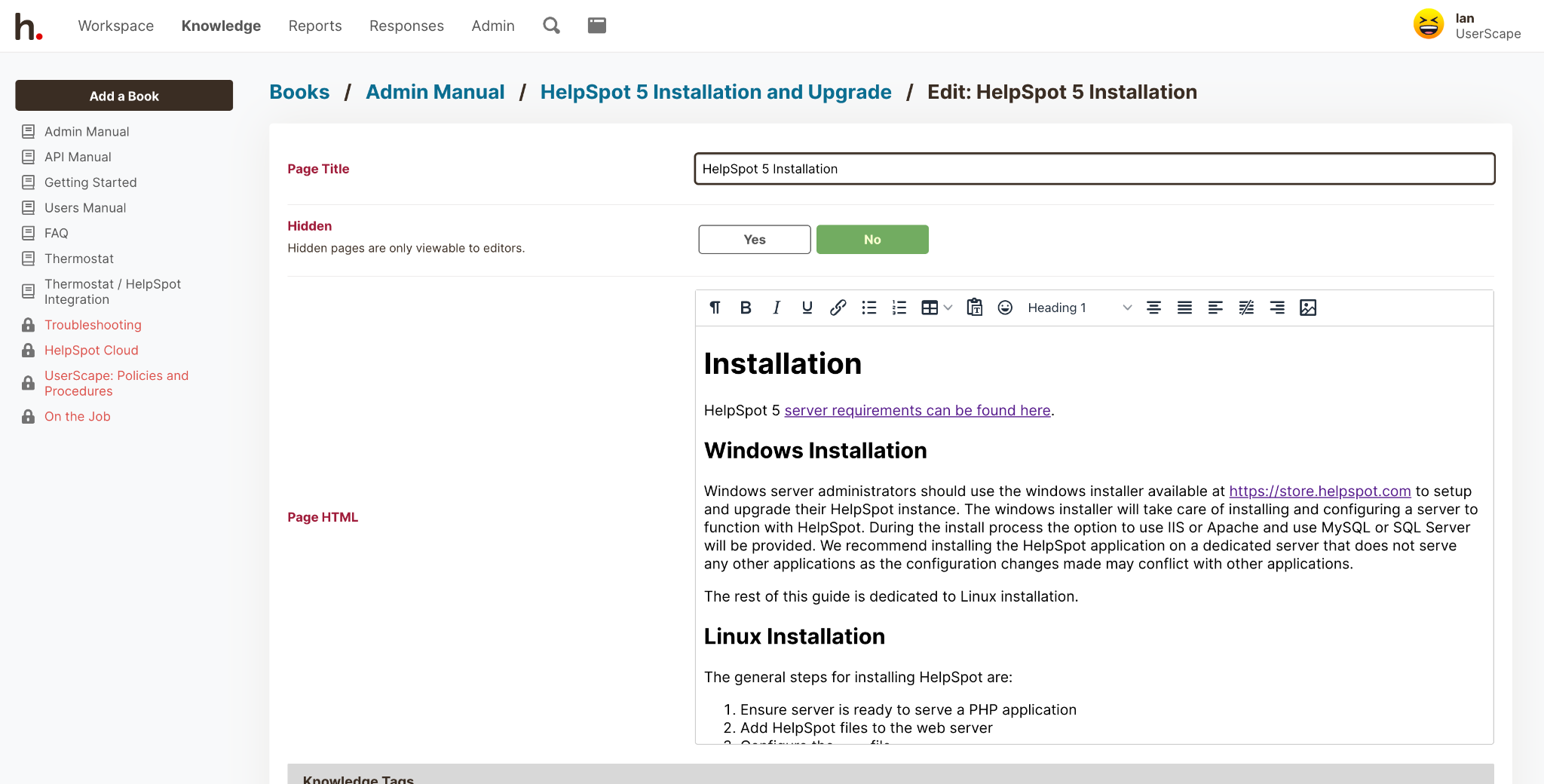Set Hidden to No

[x=872, y=240]
